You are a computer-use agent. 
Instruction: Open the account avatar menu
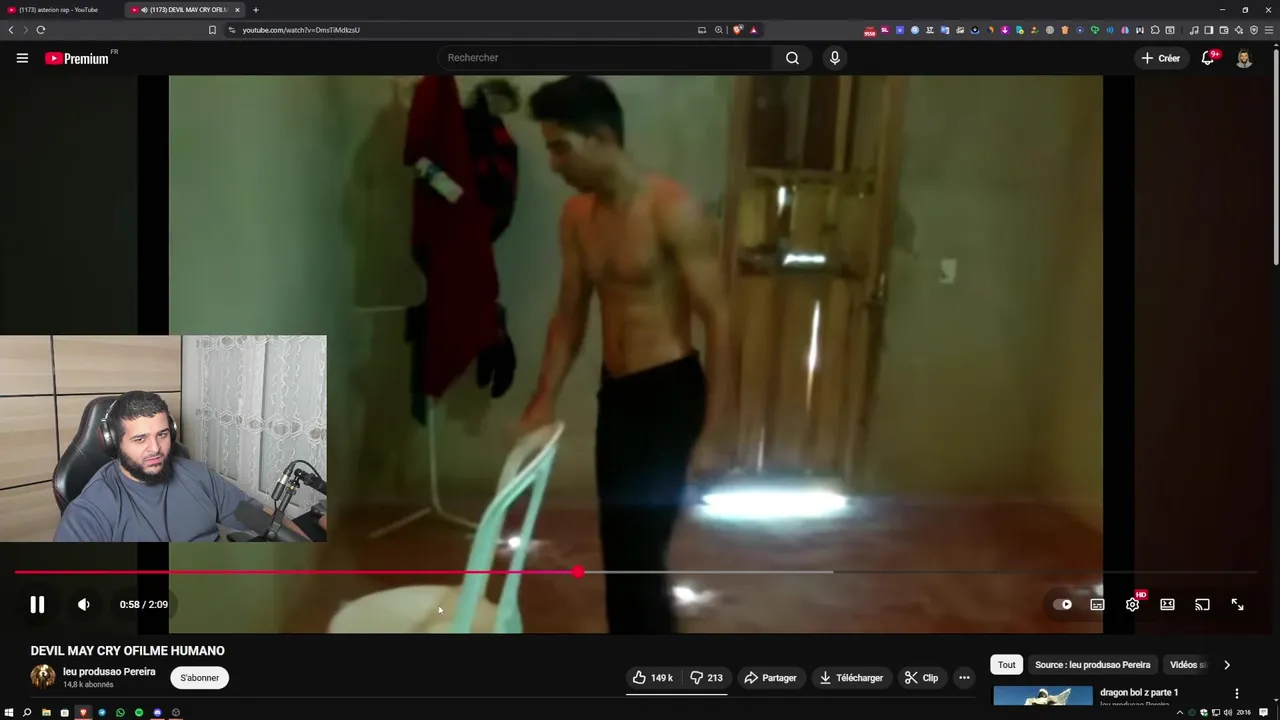pyautogui.click(x=1244, y=58)
